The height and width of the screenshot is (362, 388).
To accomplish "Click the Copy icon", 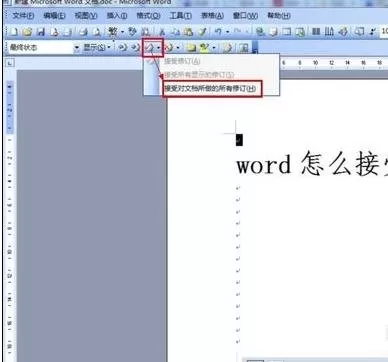I will coord(175,32).
